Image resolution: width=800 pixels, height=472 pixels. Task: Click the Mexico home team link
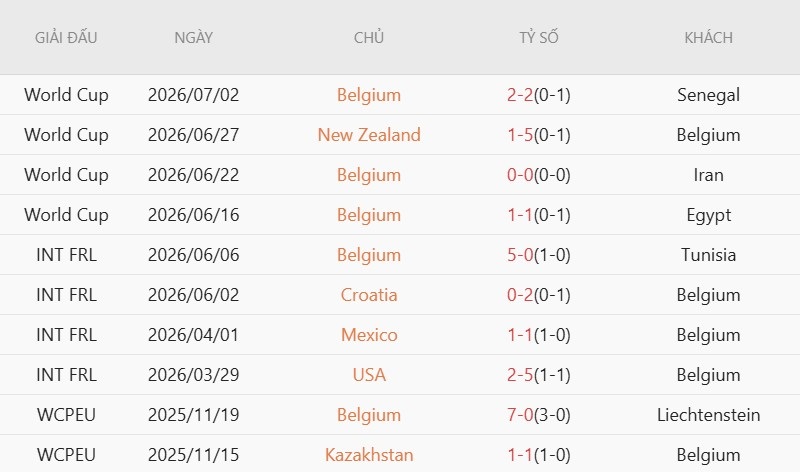click(x=369, y=335)
